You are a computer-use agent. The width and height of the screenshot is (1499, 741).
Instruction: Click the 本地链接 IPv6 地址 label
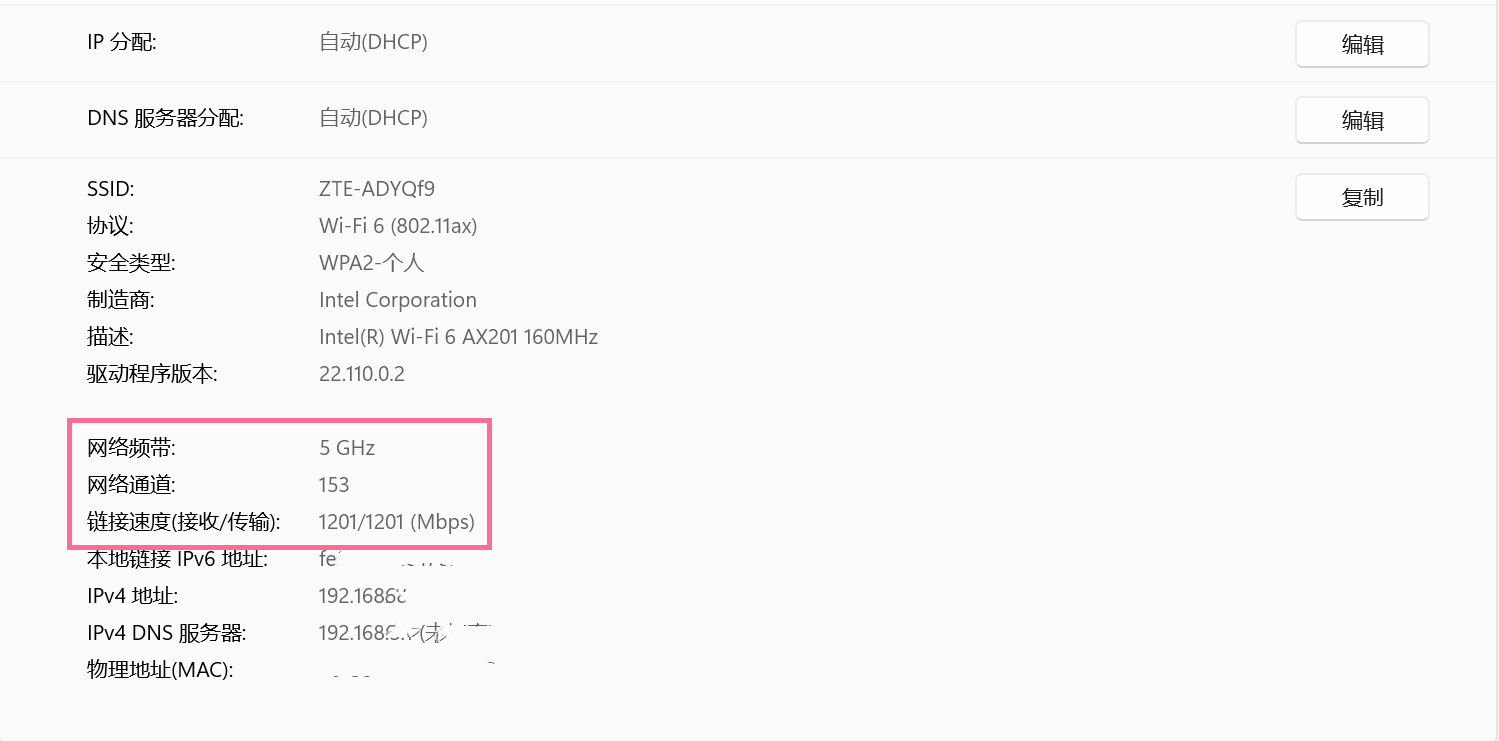click(177, 559)
